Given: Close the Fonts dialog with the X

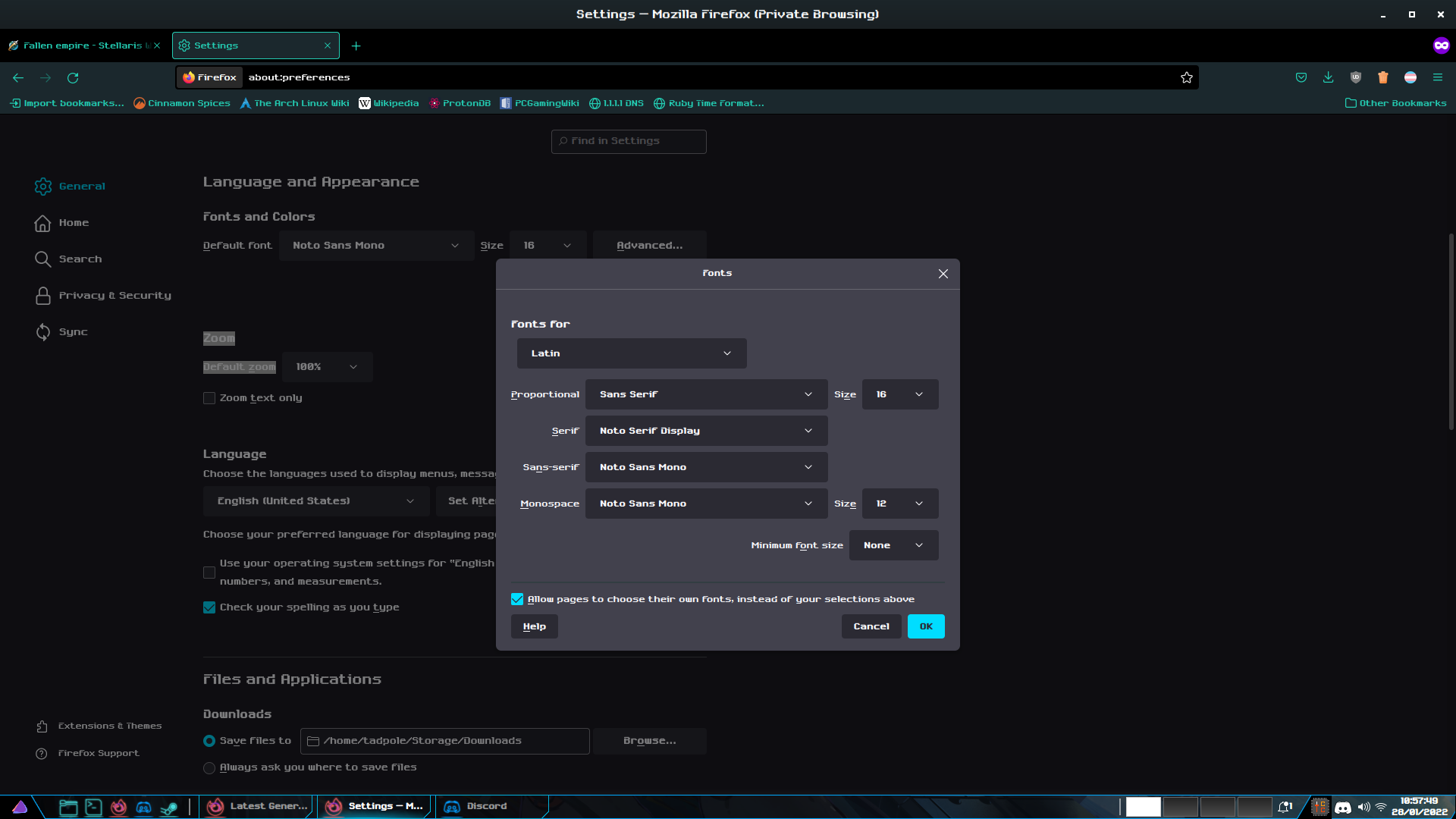Looking at the screenshot, I should [943, 274].
